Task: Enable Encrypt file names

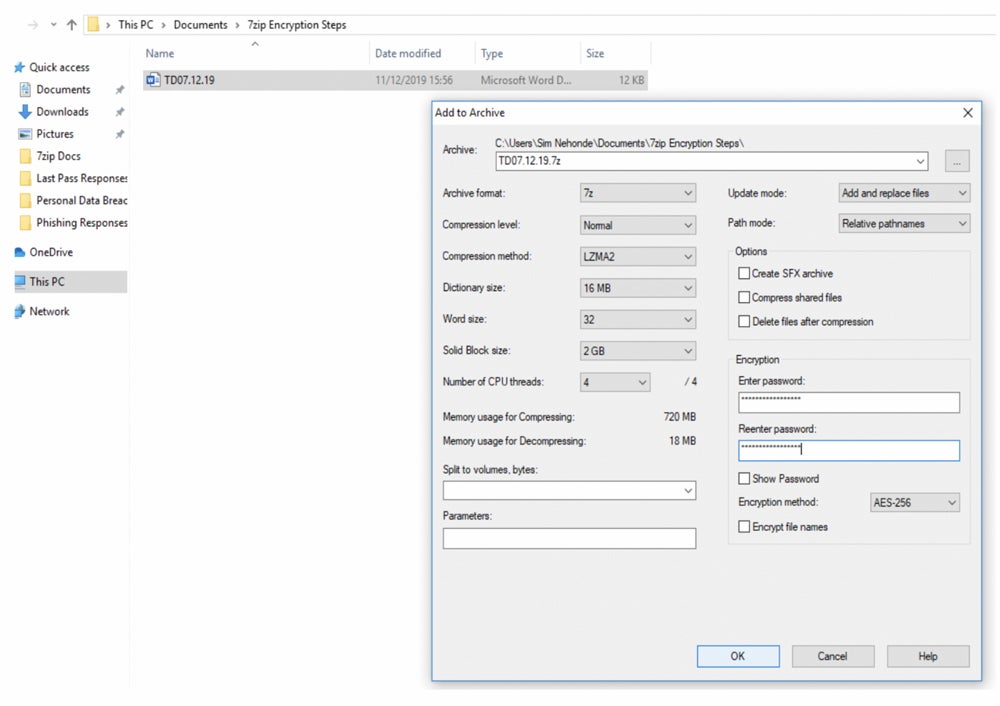Action: tap(744, 527)
